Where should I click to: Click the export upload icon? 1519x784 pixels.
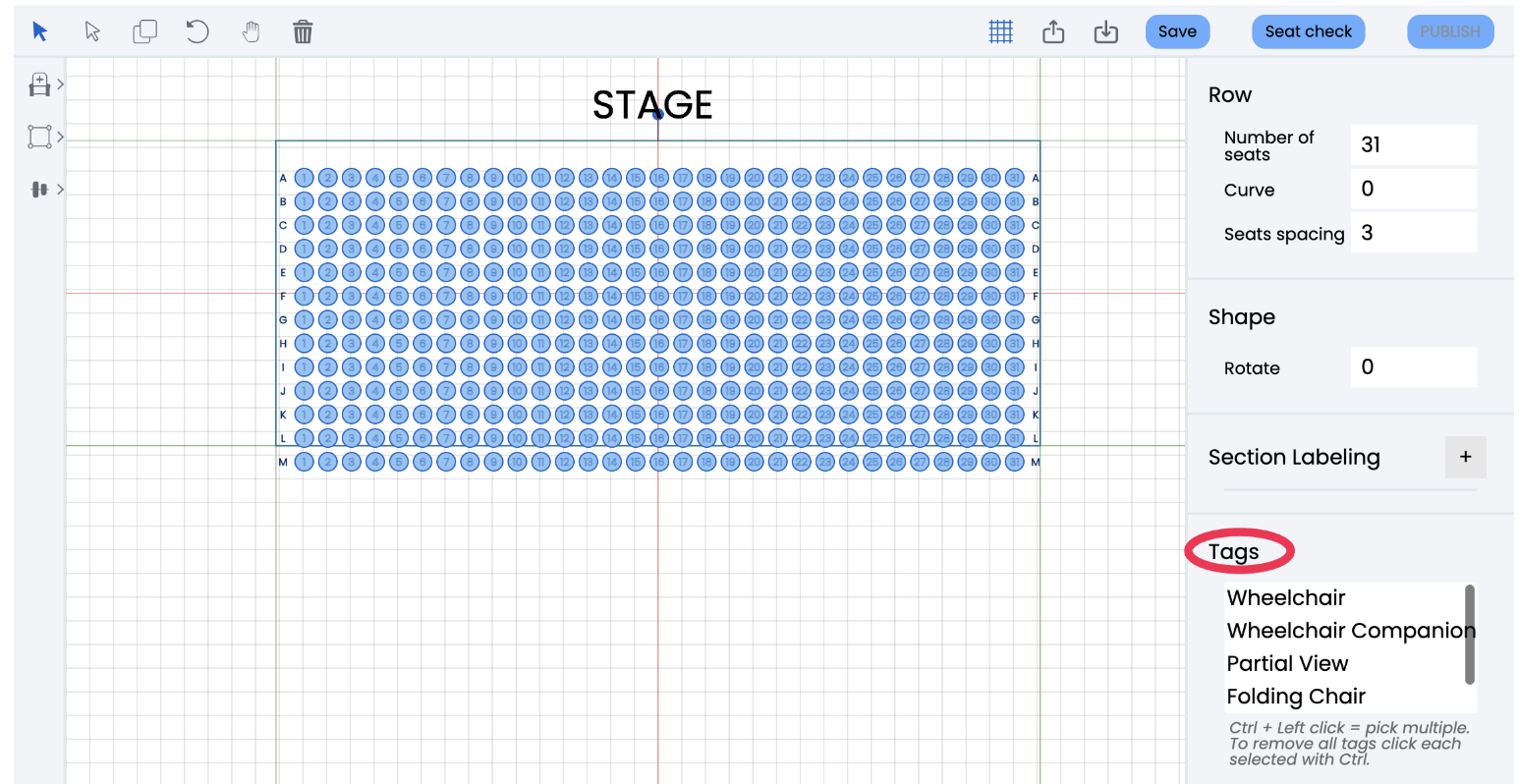[1053, 30]
